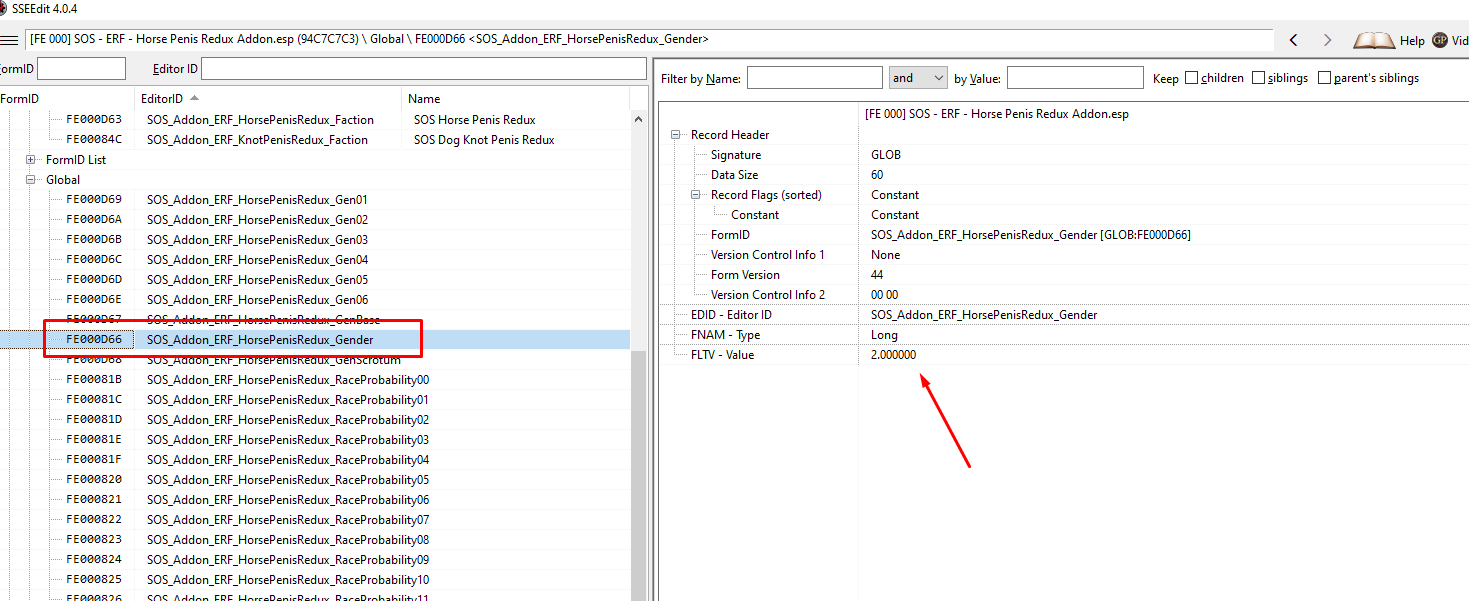
Task: Enable Keep children checkbox
Action: pyautogui.click(x=1191, y=78)
